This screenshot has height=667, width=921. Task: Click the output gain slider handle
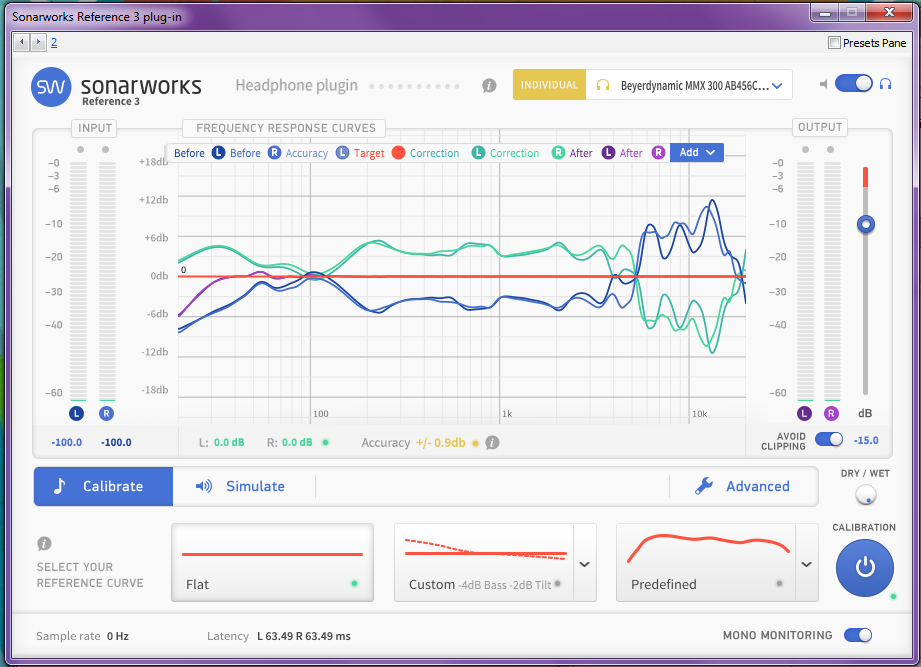pos(865,224)
